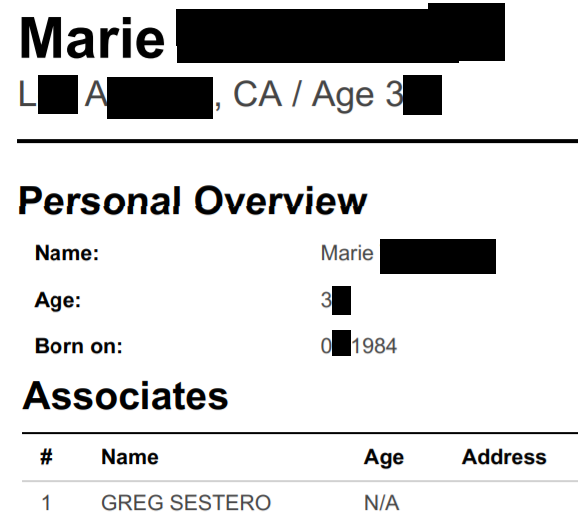Sort by the "Name" column header
Screen dimensions: 578x525
(130, 457)
